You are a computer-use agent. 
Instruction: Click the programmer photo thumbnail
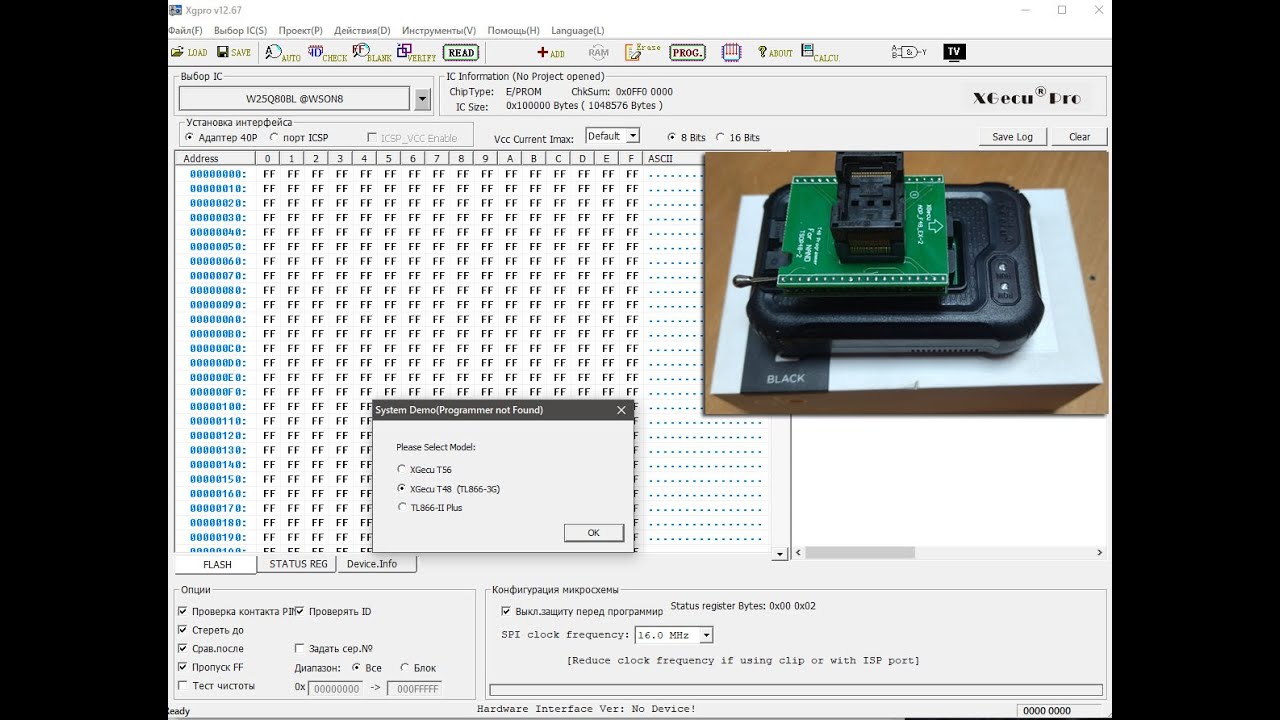click(906, 282)
